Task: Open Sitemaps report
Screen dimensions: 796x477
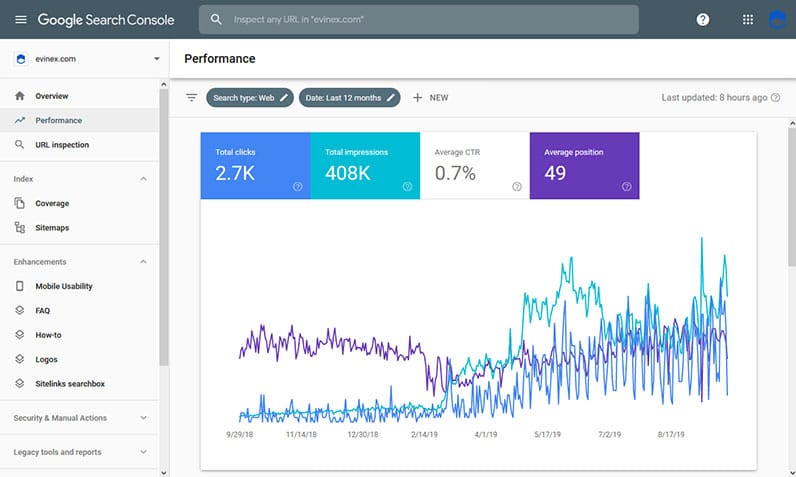Action: [x=79, y=228]
